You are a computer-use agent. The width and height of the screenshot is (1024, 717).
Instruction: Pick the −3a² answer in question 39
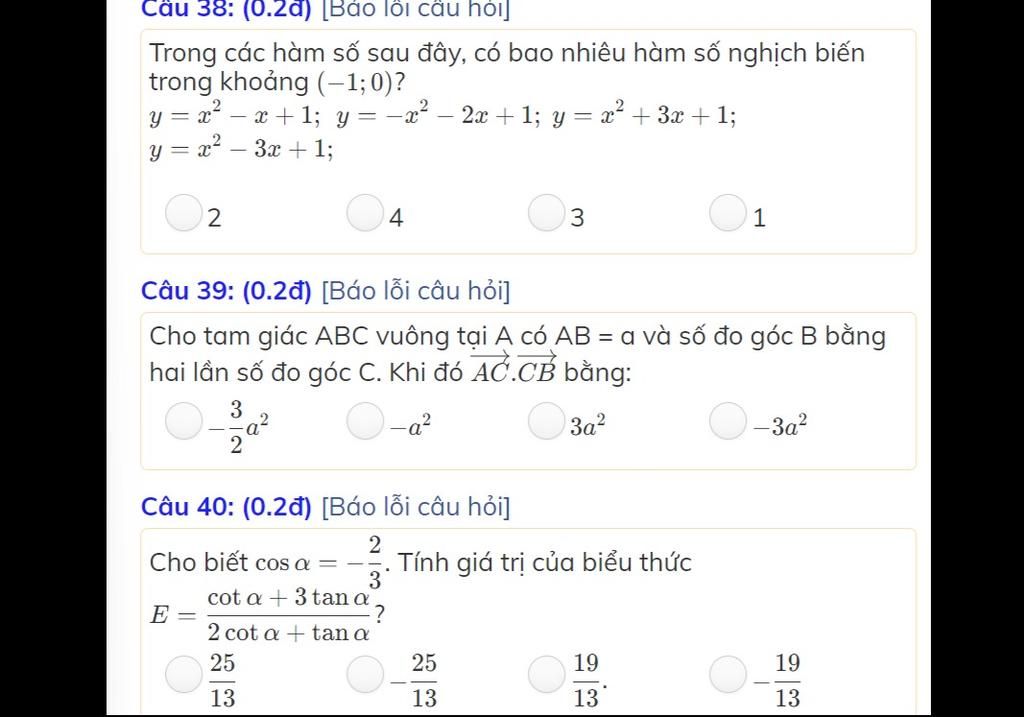[x=728, y=421]
